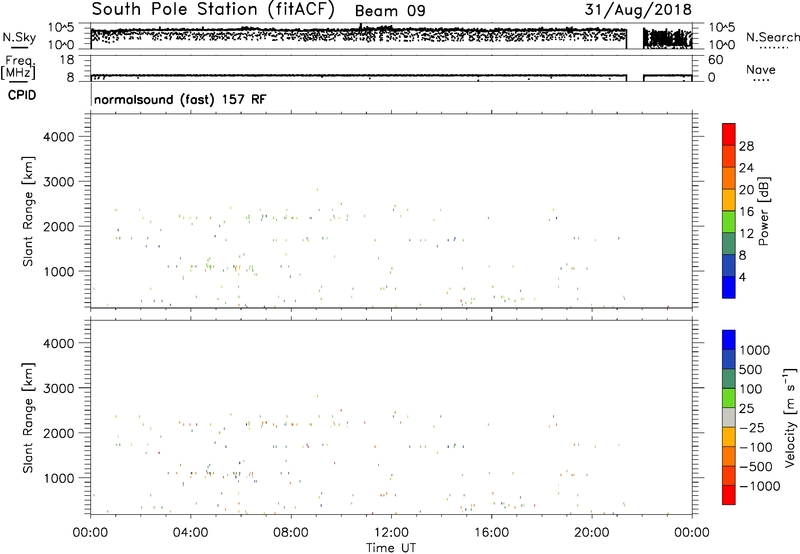
Task: Click the 60 tick on Nave axis
Action: click(715, 60)
